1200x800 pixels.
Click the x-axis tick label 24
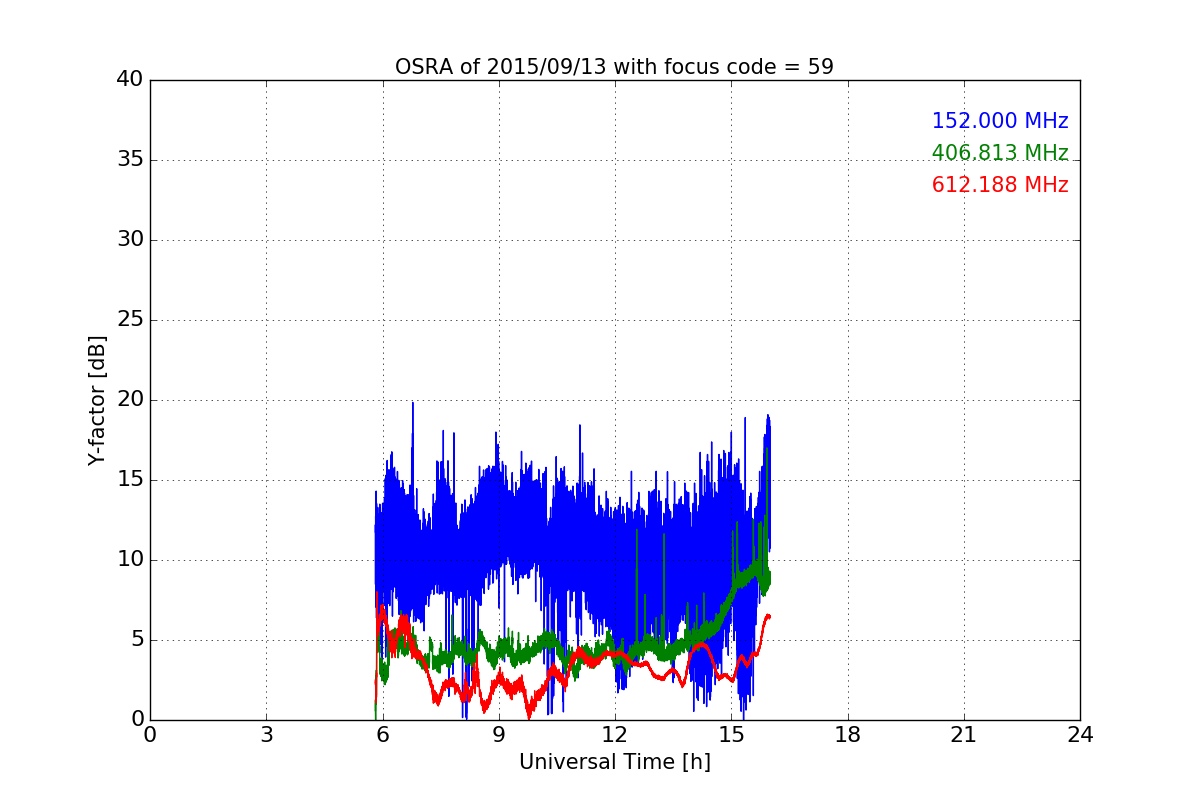click(x=1080, y=734)
